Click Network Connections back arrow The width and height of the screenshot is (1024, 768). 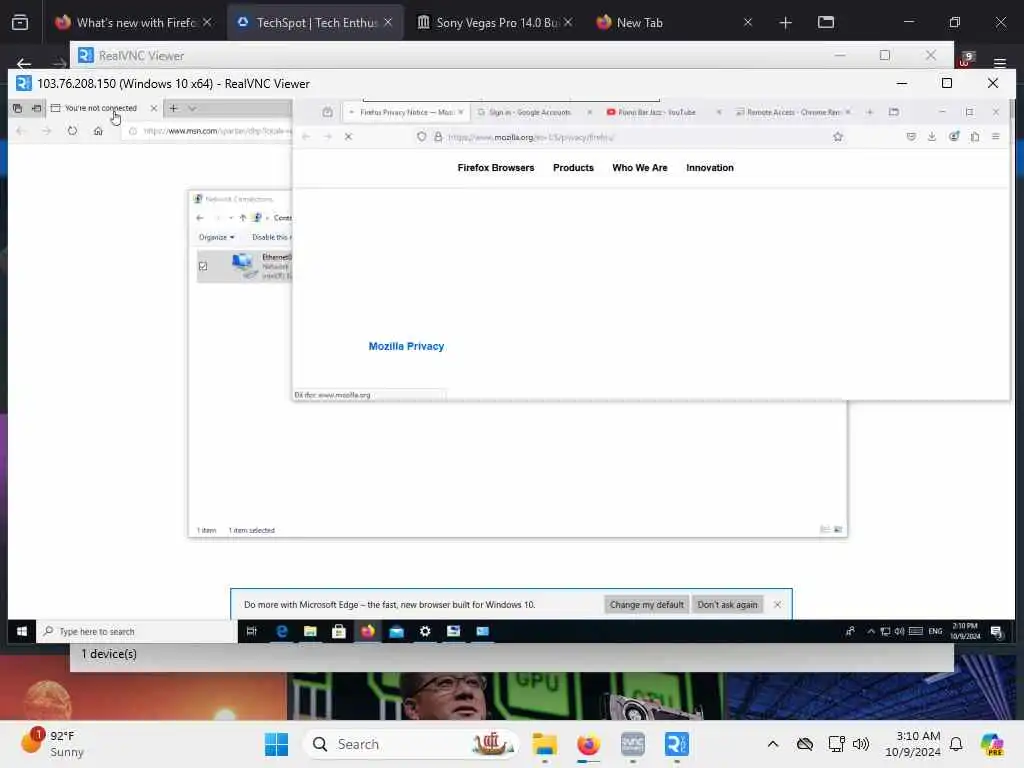point(200,217)
